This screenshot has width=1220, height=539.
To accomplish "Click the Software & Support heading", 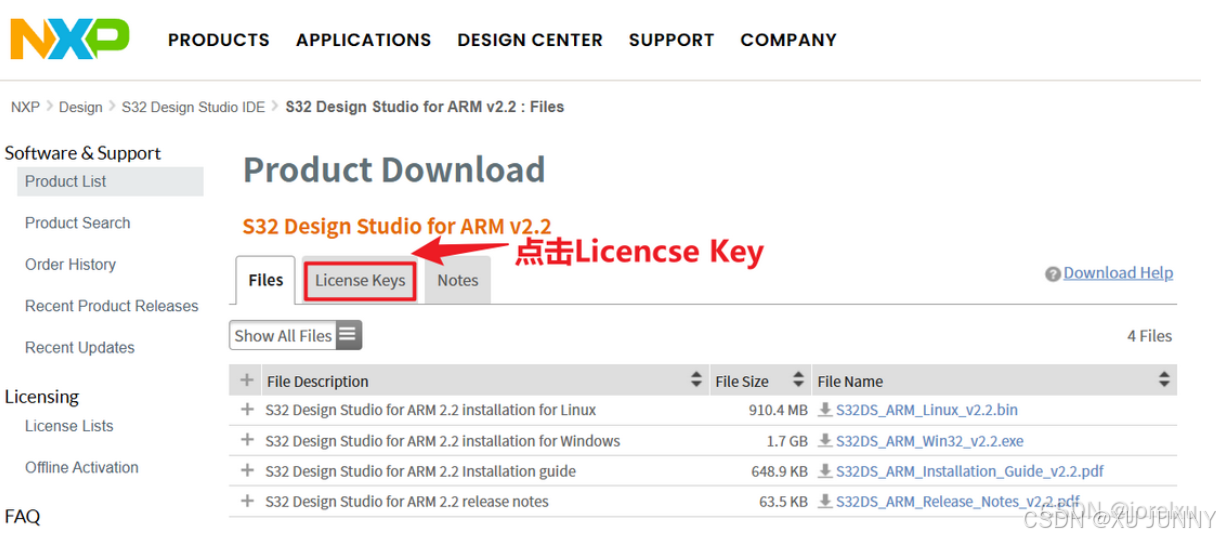I will pos(83,153).
